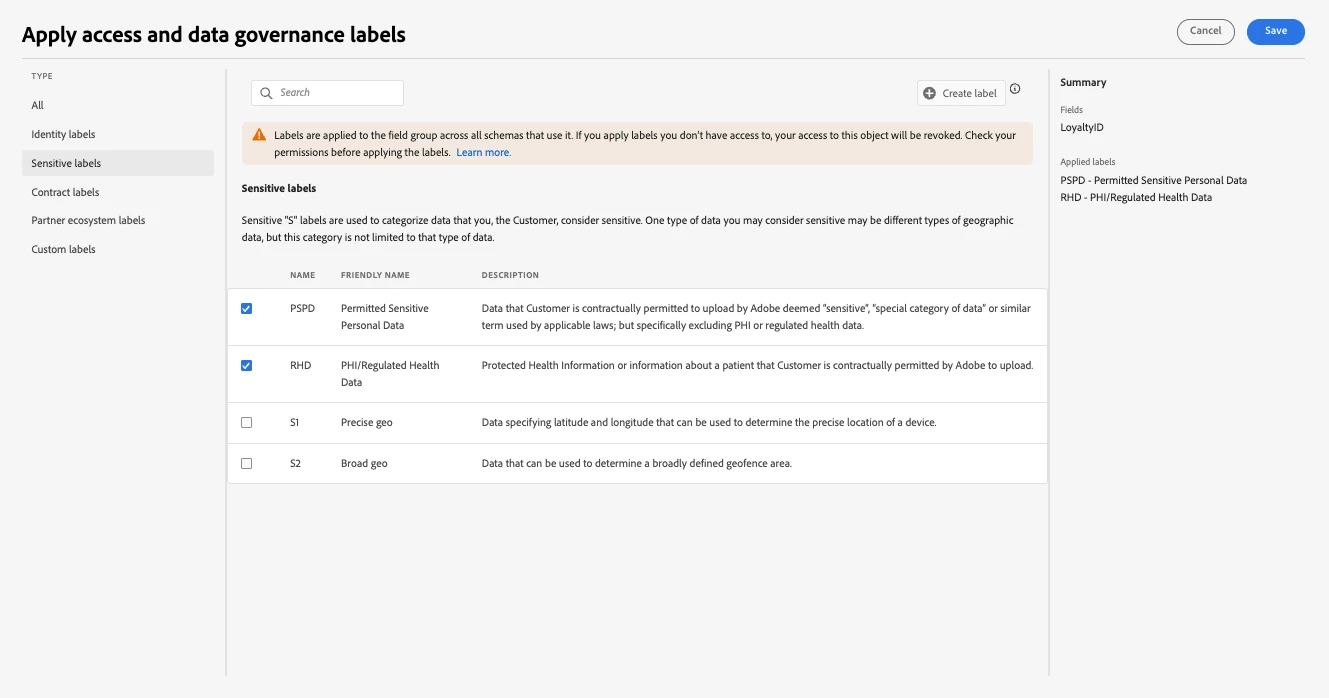Click the plus icon on Create label
Image resolution: width=1329 pixels, height=698 pixels.
pos(930,93)
